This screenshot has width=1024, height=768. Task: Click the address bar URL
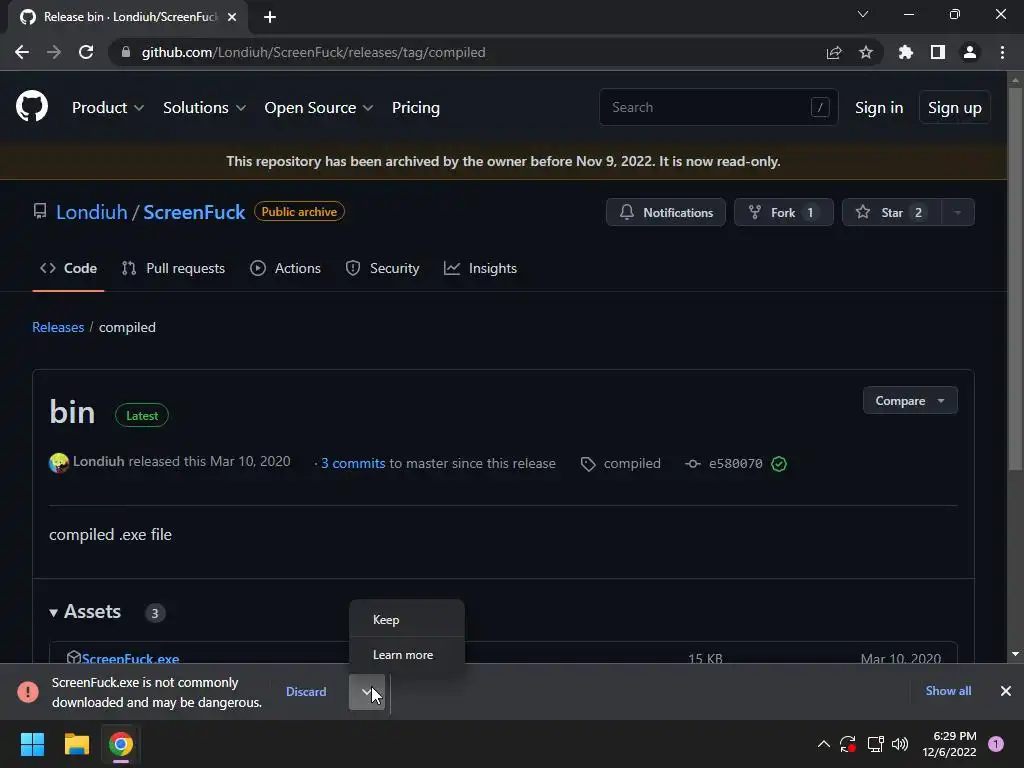point(313,52)
